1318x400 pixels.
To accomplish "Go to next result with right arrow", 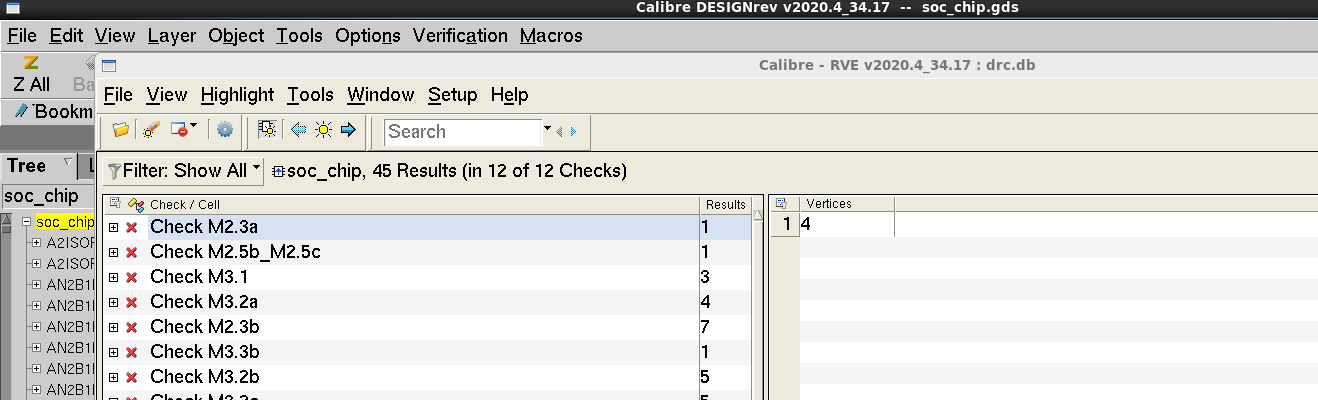I will point(348,130).
